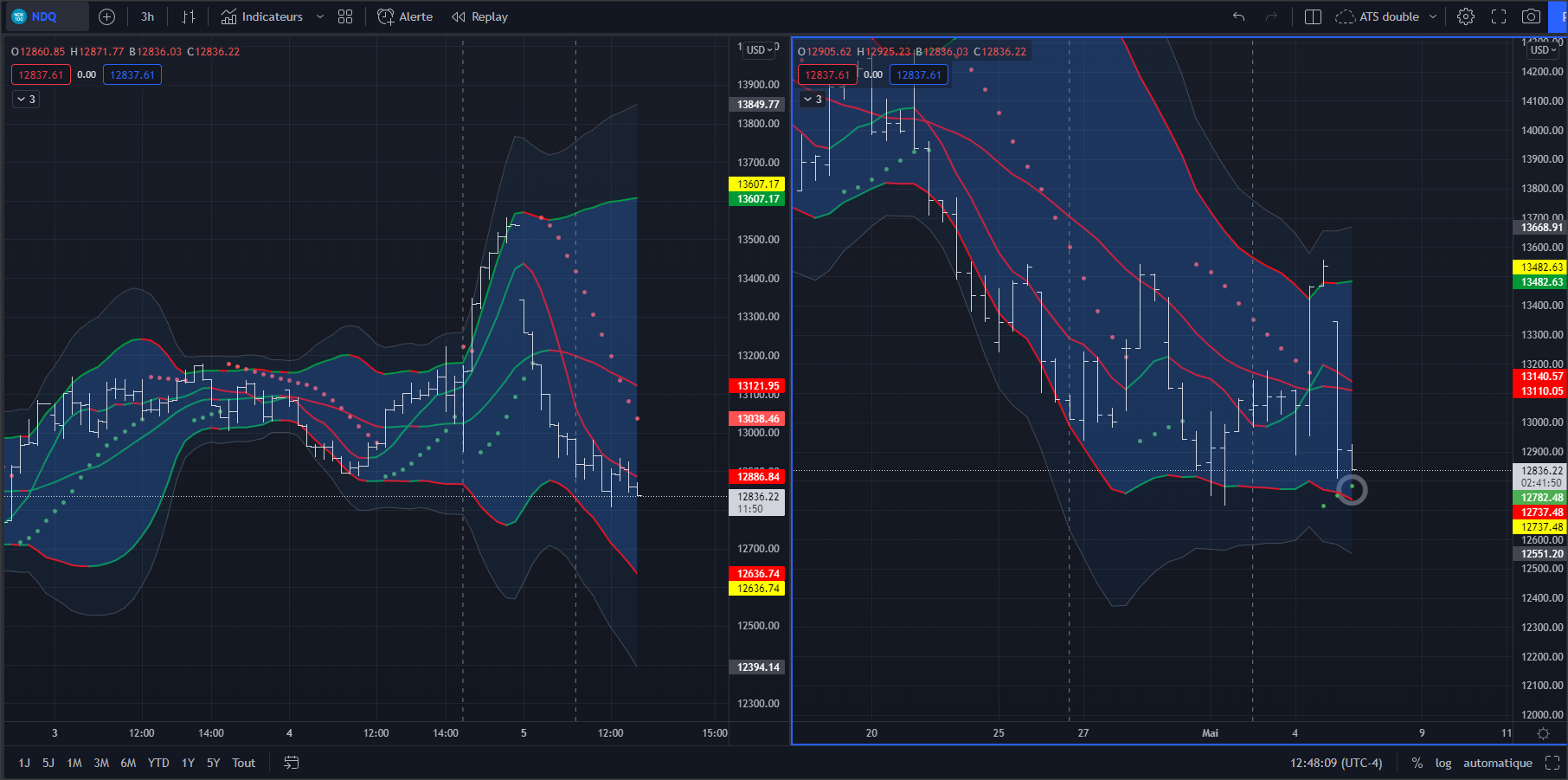Expand the Indicateurs favorites dropdown arrow
The width and height of the screenshot is (1568, 780).
[320, 16]
